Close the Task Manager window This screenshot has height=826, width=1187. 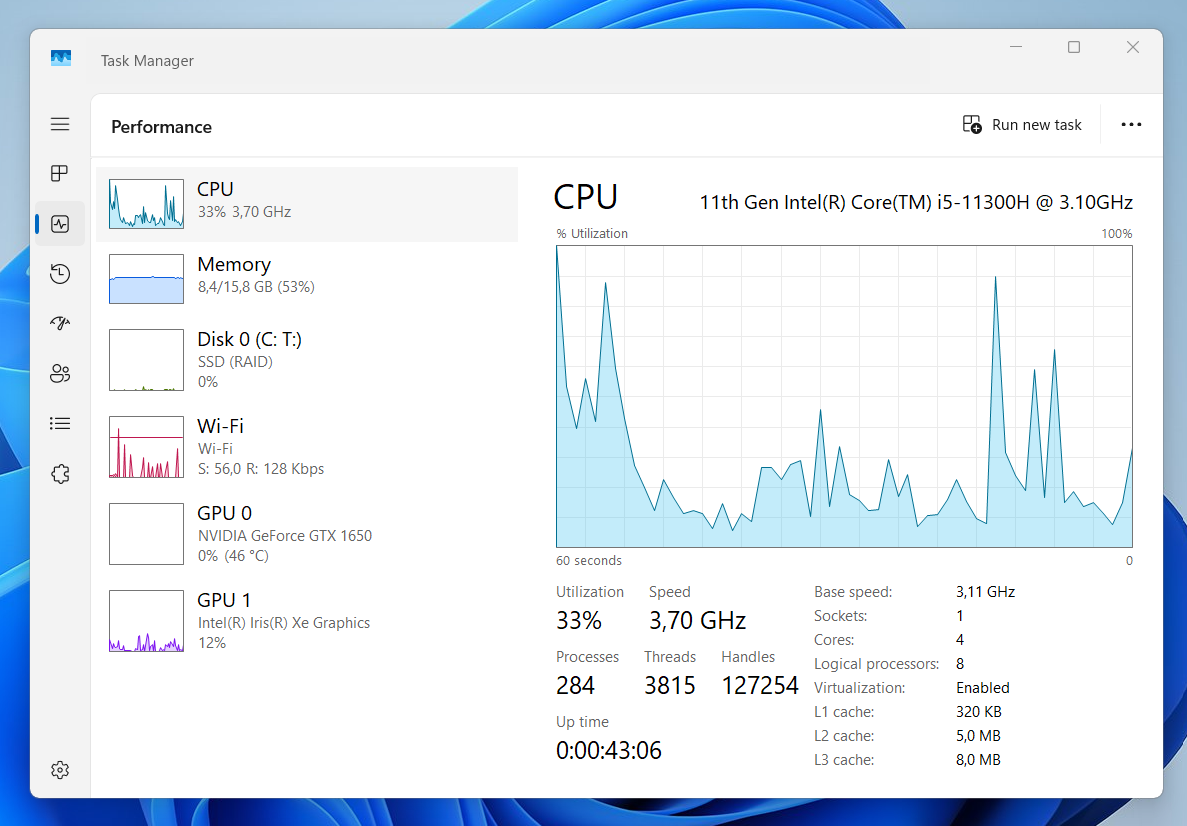[x=1132, y=47]
